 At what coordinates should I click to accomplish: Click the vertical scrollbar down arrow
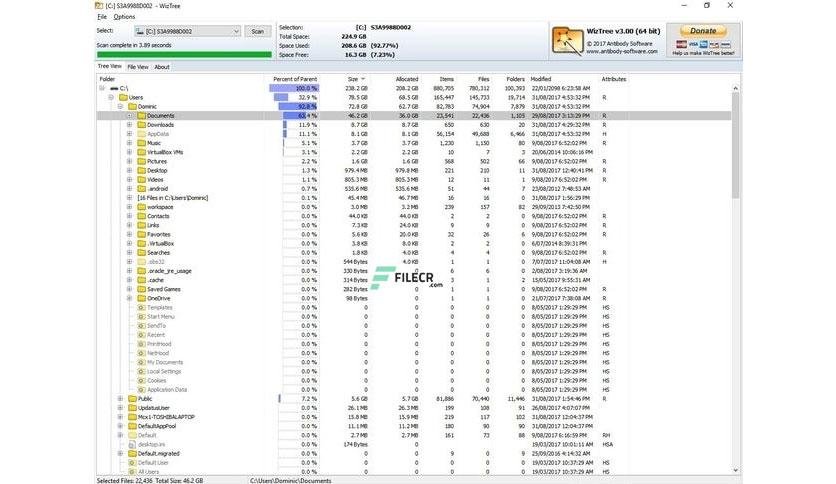tap(736, 470)
